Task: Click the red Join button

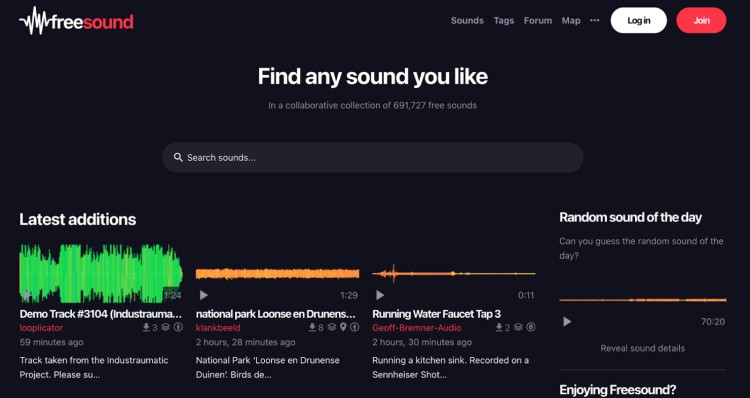Action: click(701, 21)
